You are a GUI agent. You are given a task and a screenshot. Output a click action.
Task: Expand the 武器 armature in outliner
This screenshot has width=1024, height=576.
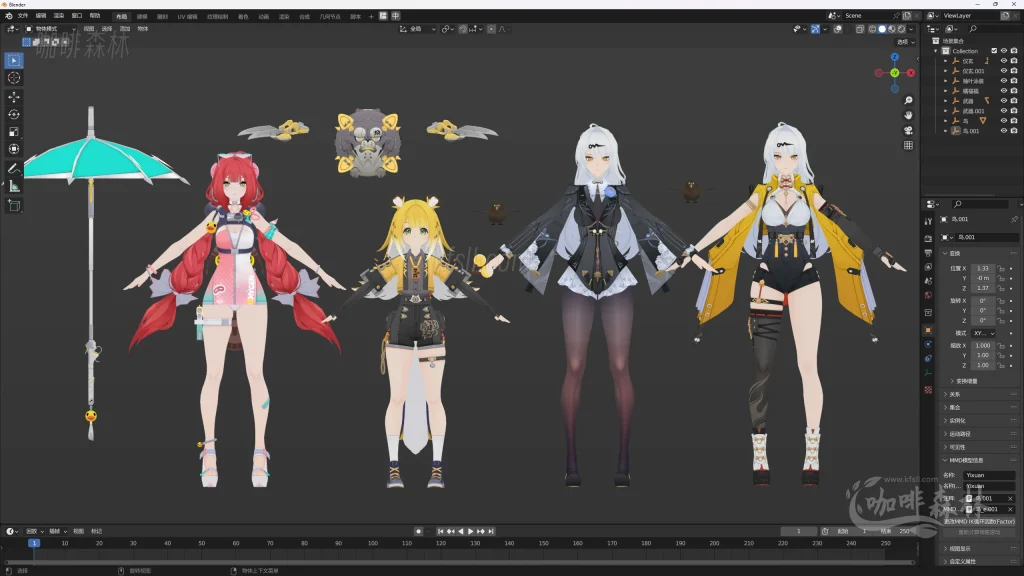pos(945,101)
